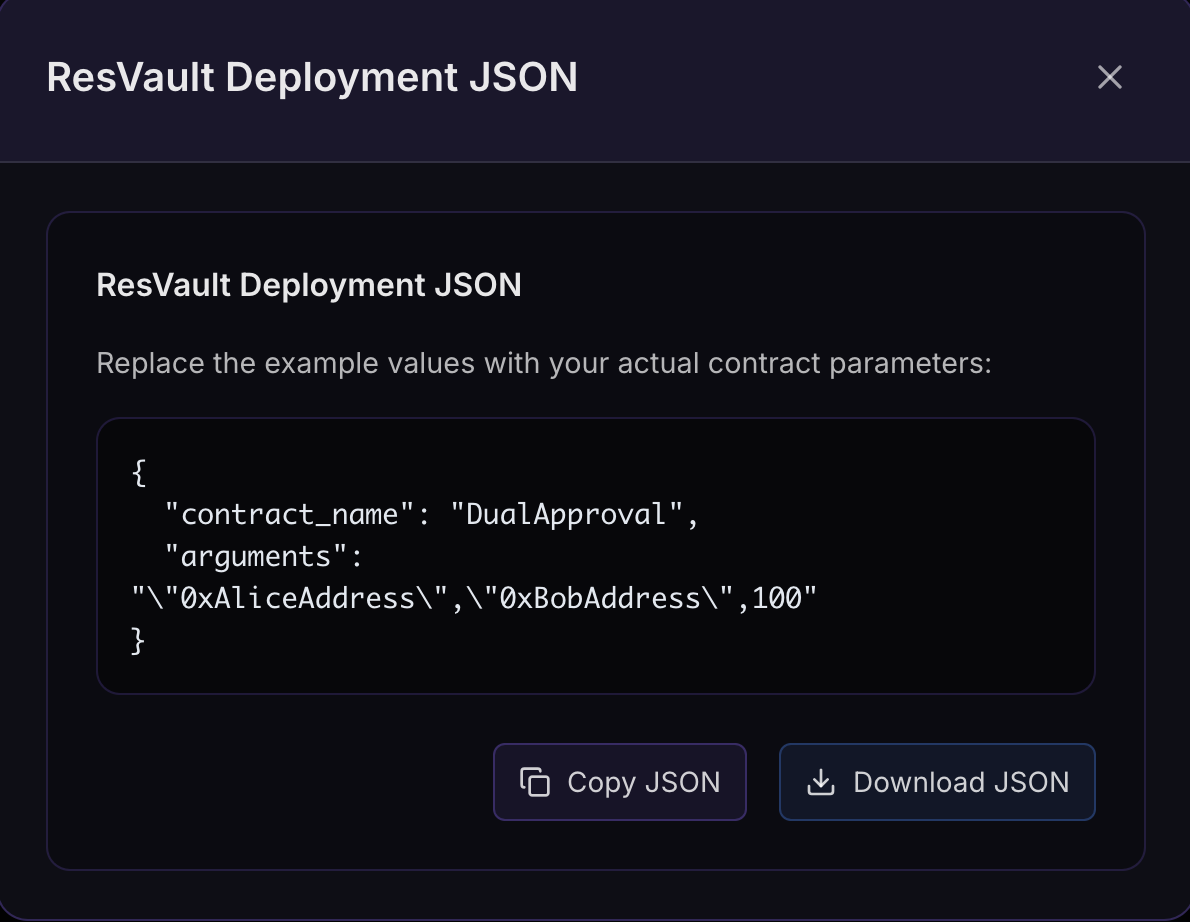Click the copy icon in Copy JSON
This screenshot has width=1190, height=922.
tap(535, 782)
